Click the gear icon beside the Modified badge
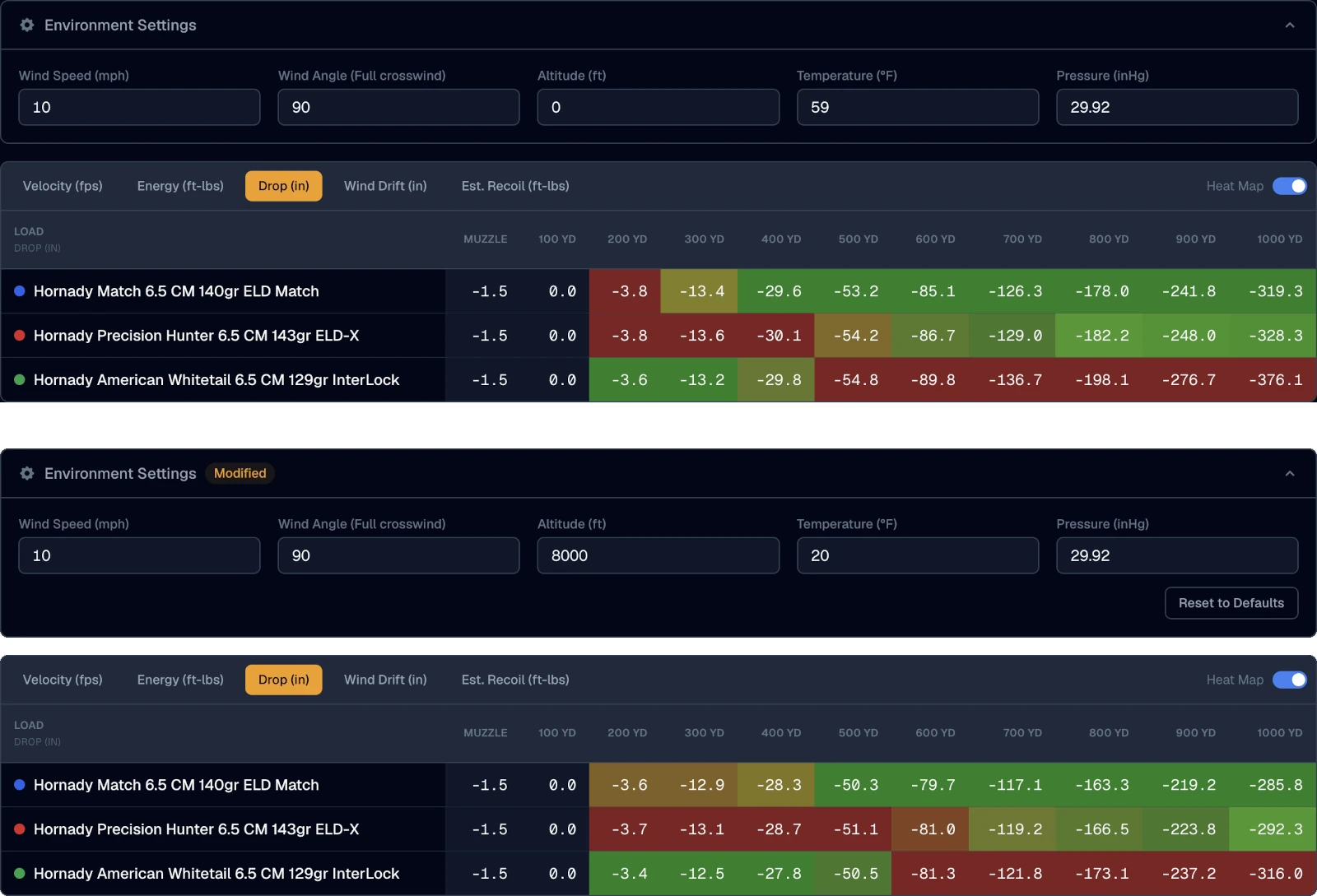This screenshot has height=896, width=1317. 27,474
